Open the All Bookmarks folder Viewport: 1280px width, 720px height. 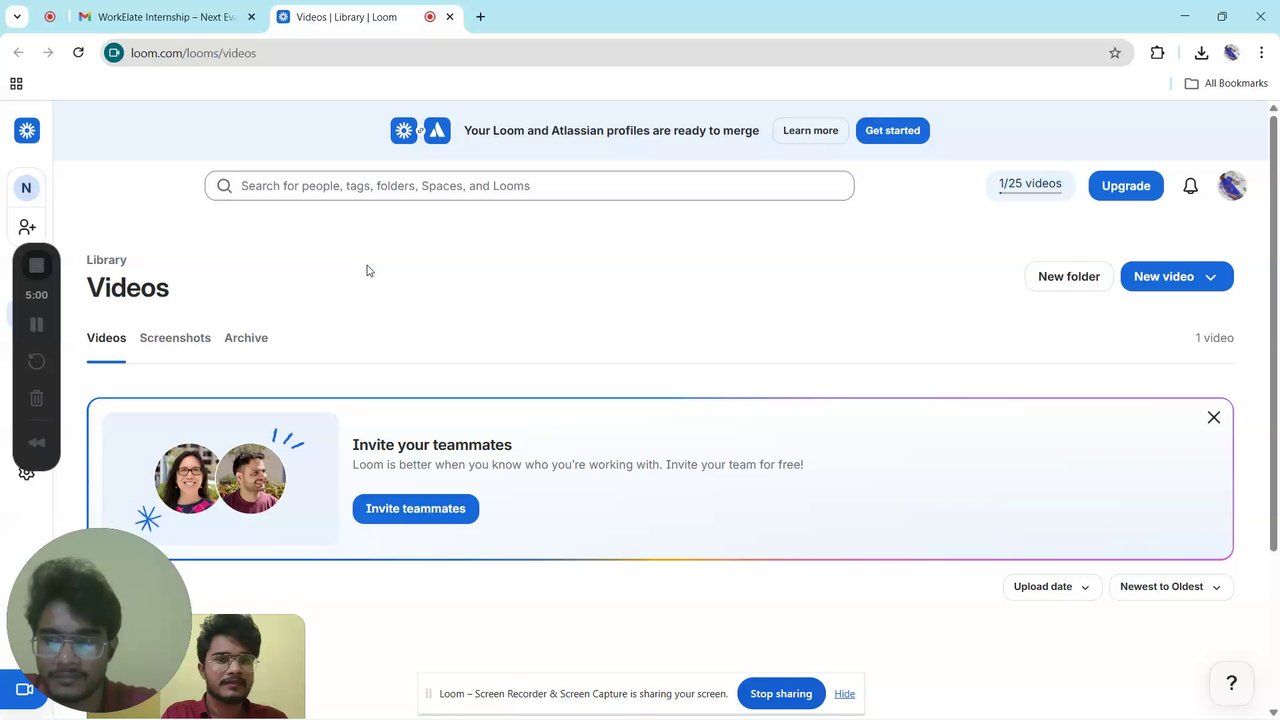(1226, 84)
